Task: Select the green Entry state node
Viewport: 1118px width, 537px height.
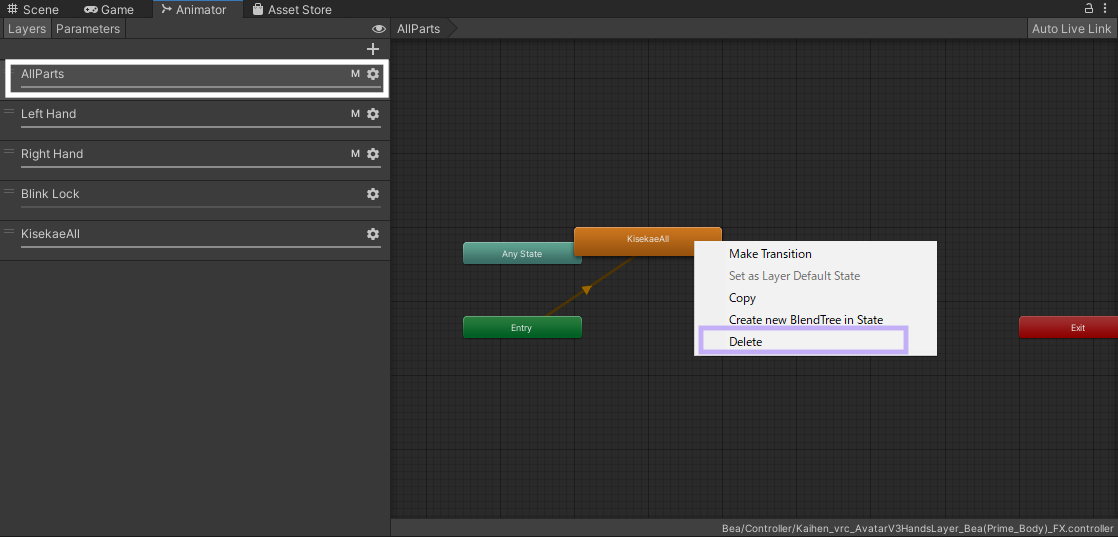Action: (522, 327)
